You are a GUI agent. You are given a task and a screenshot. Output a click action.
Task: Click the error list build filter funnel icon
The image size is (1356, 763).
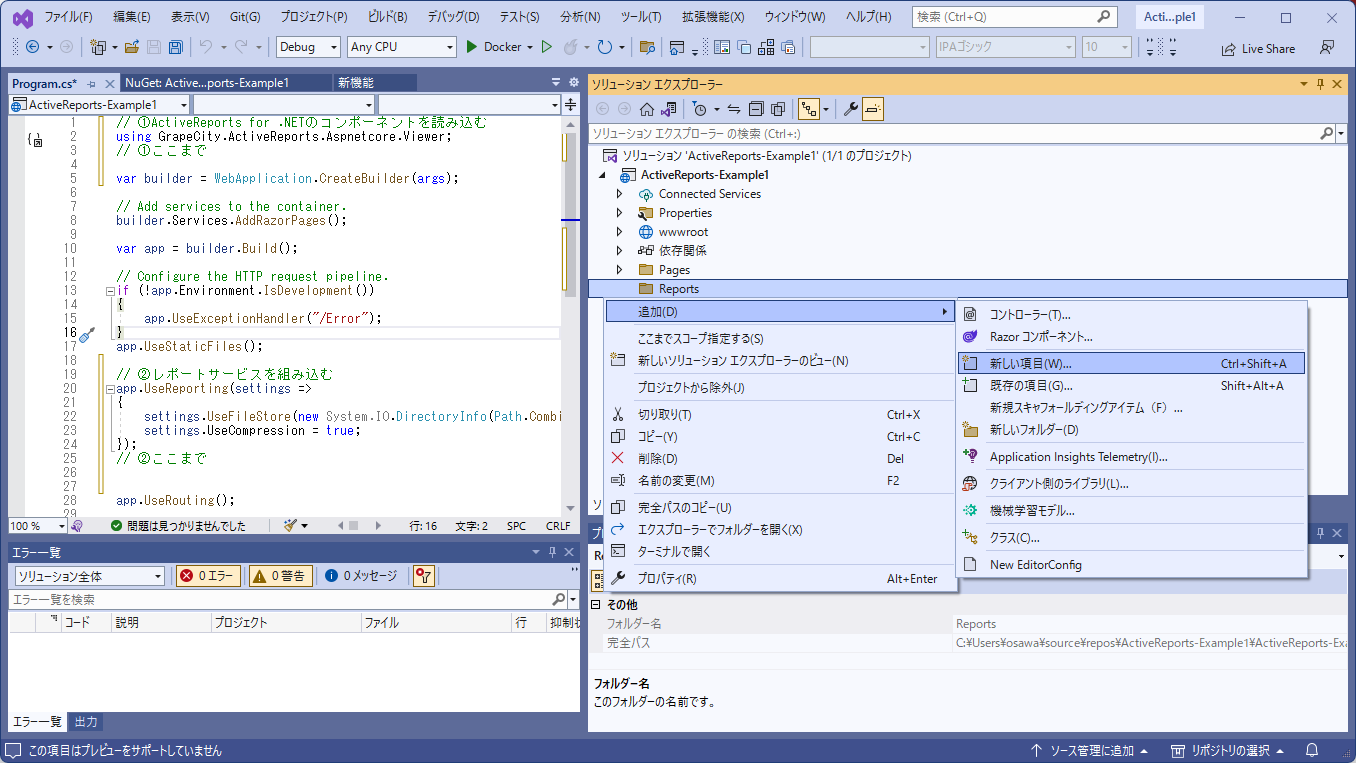click(424, 576)
